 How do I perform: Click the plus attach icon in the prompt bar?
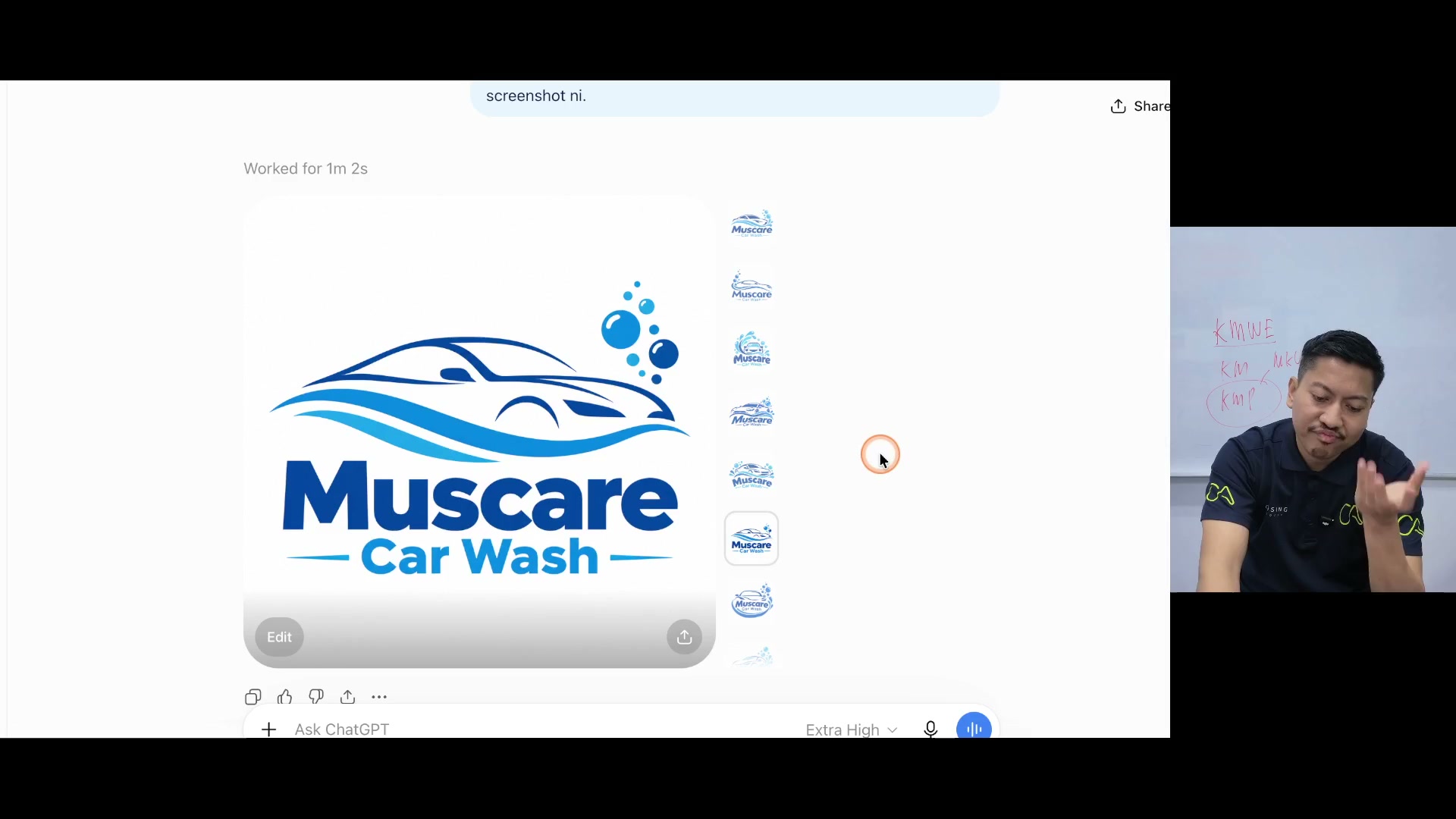pyautogui.click(x=268, y=730)
